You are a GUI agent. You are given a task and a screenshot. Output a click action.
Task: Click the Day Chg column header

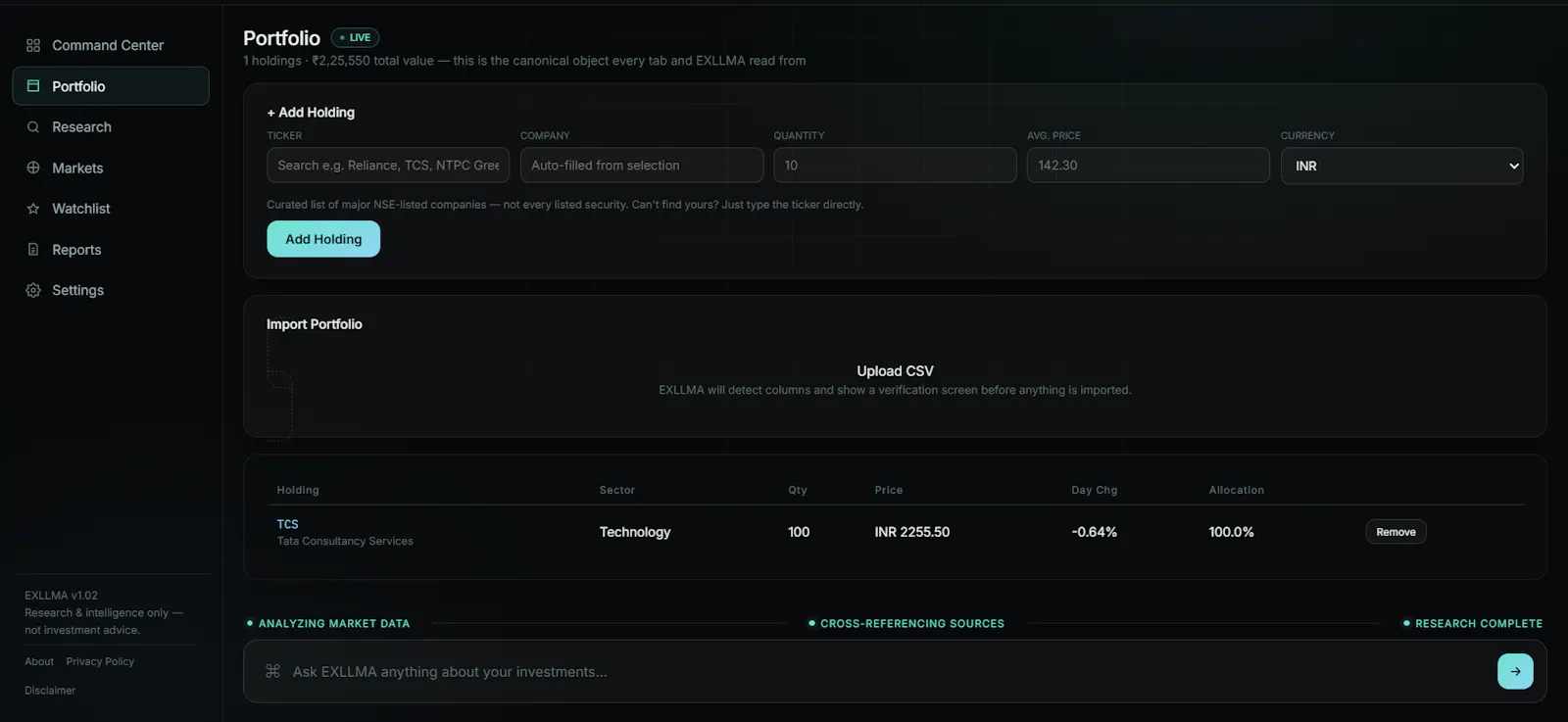1095,490
